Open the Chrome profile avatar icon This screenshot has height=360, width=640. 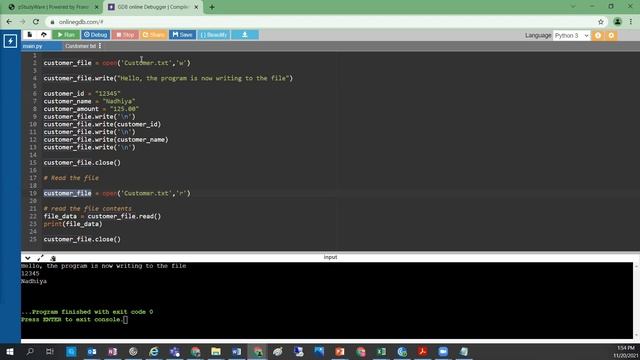point(617,22)
